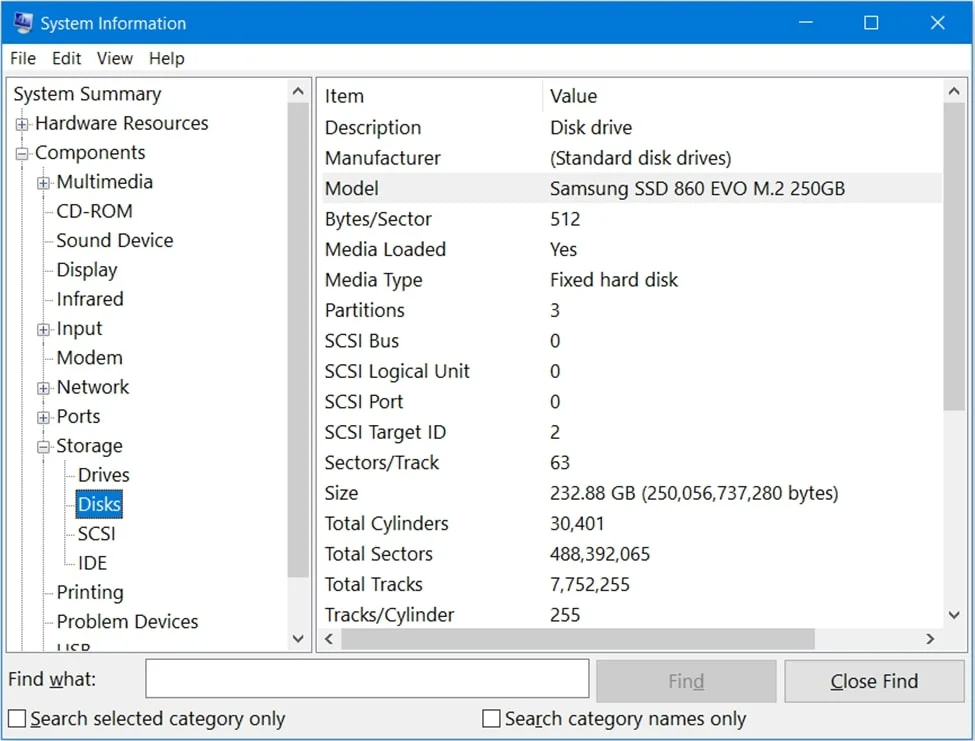Expand the Ports node
The image size is (975, 741).
tap(44, 418)
